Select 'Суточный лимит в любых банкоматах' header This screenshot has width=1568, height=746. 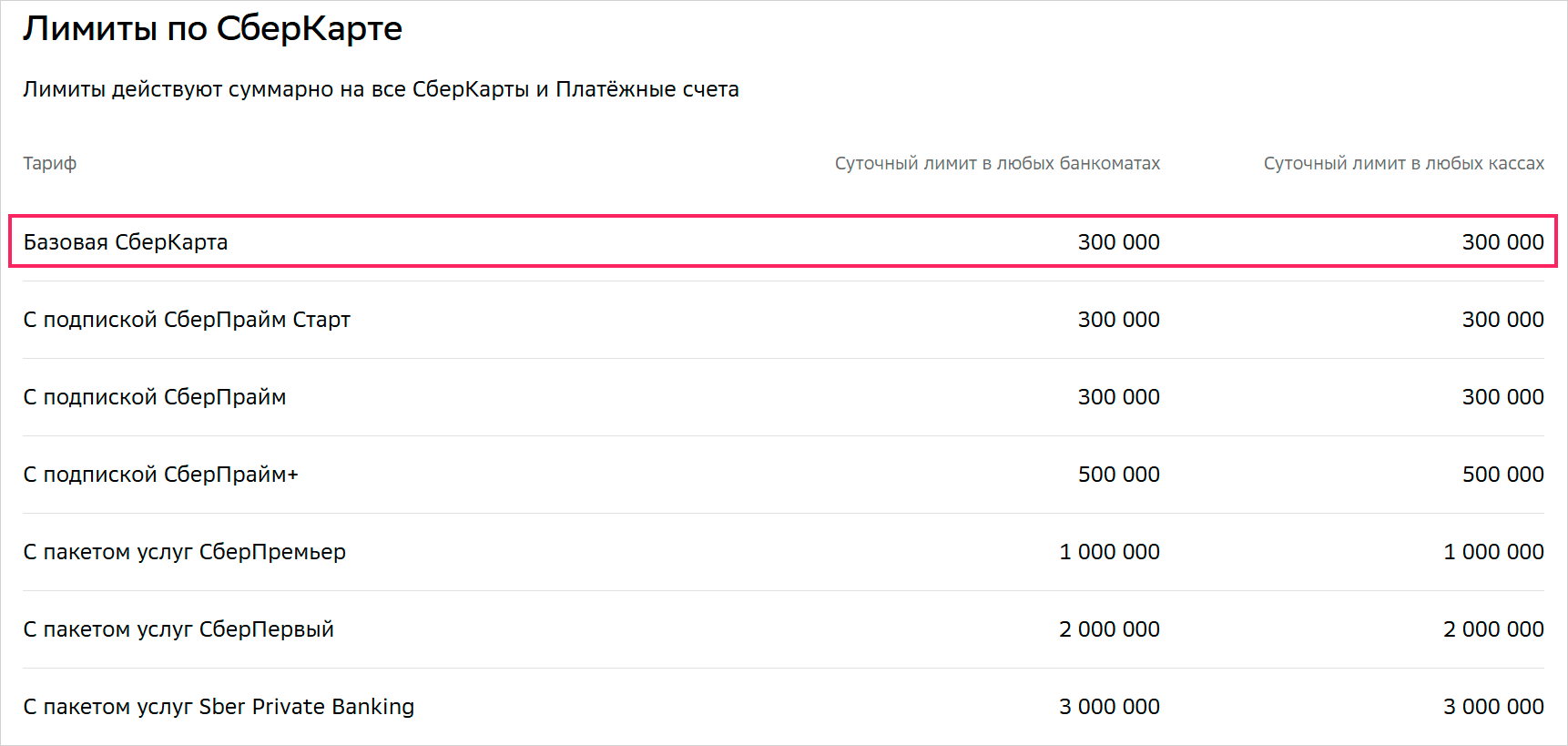click(997, 164)
